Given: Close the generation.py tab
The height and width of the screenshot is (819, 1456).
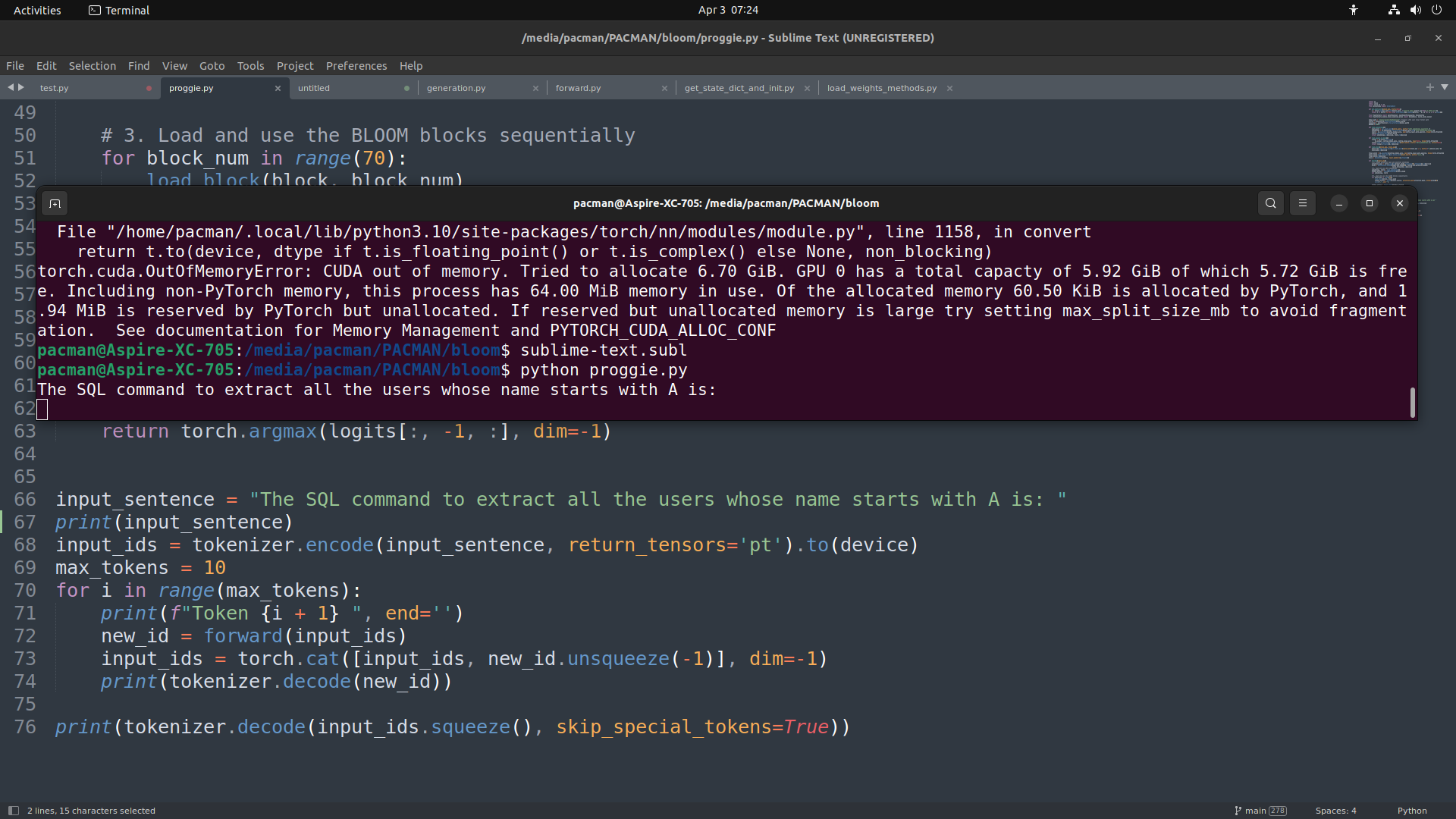Looking at the screenshot, I should coord(535,89).
